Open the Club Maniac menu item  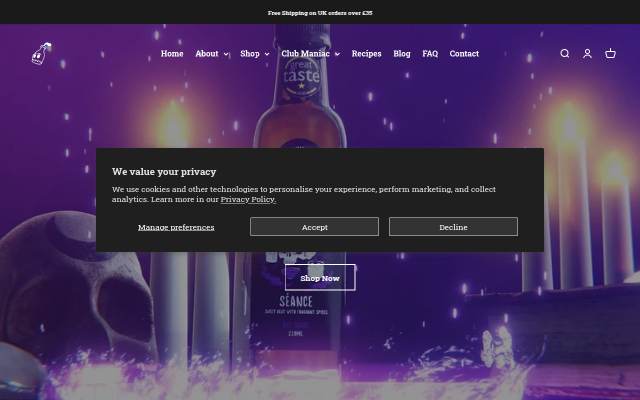pos(305,53)
